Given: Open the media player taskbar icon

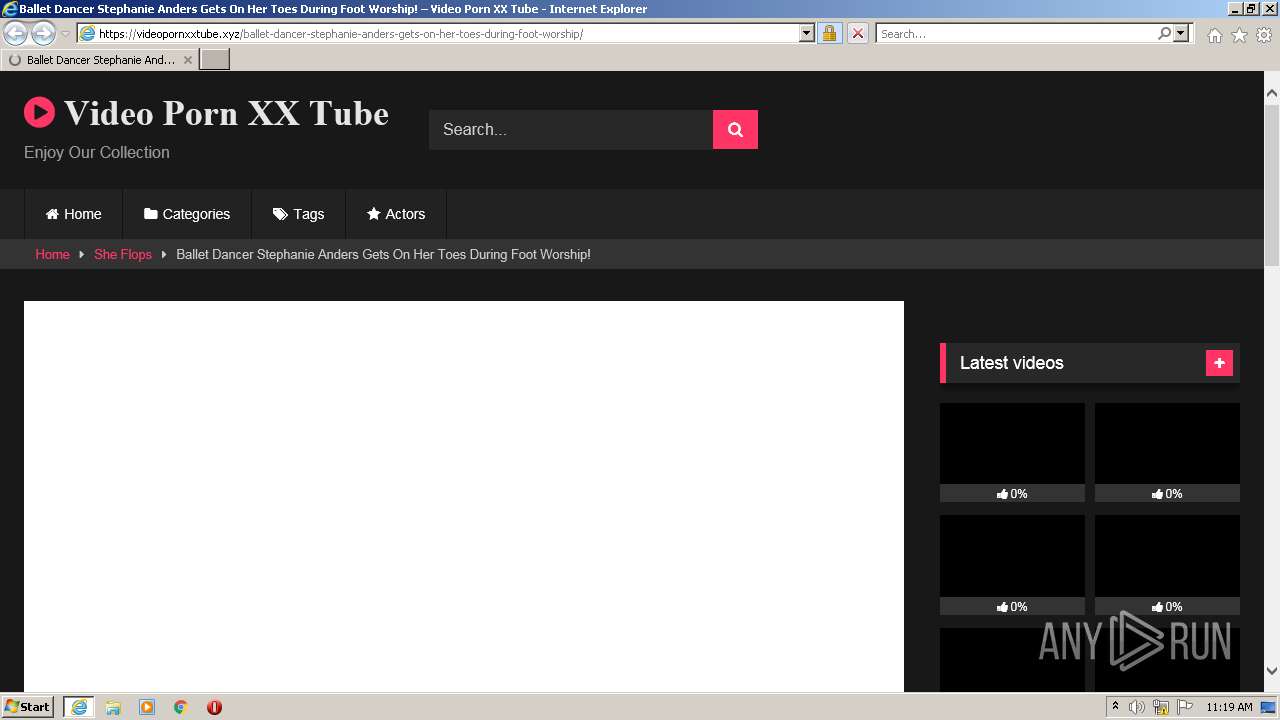Looking at the screenshot, I should tap(147, 707).
